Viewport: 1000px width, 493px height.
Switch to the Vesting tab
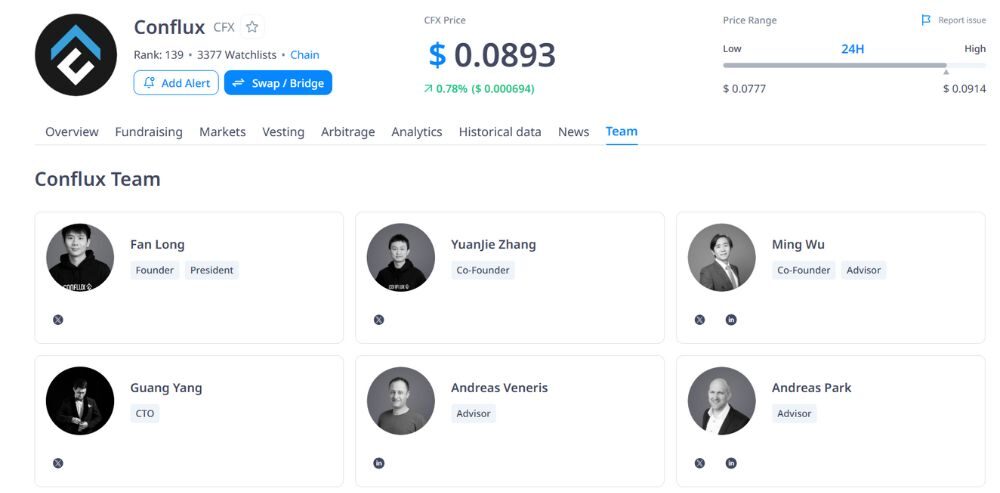(283, 132)
